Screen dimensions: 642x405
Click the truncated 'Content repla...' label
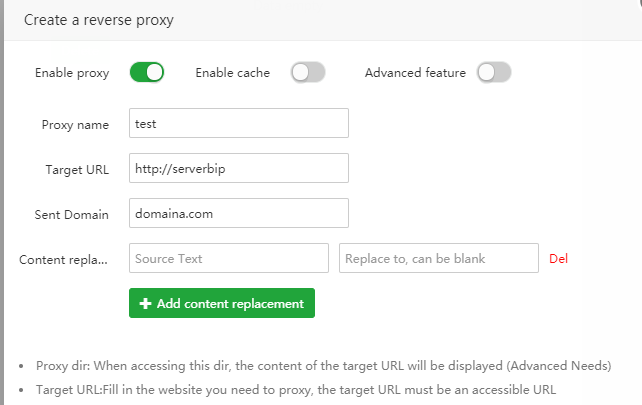pos(64,260)
